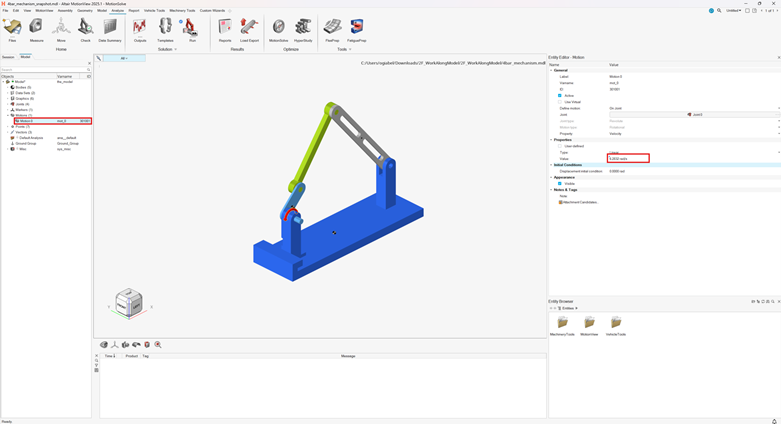Enable the User-defined checkbox
Screen dimensions: 781x424
coord(560,146)
